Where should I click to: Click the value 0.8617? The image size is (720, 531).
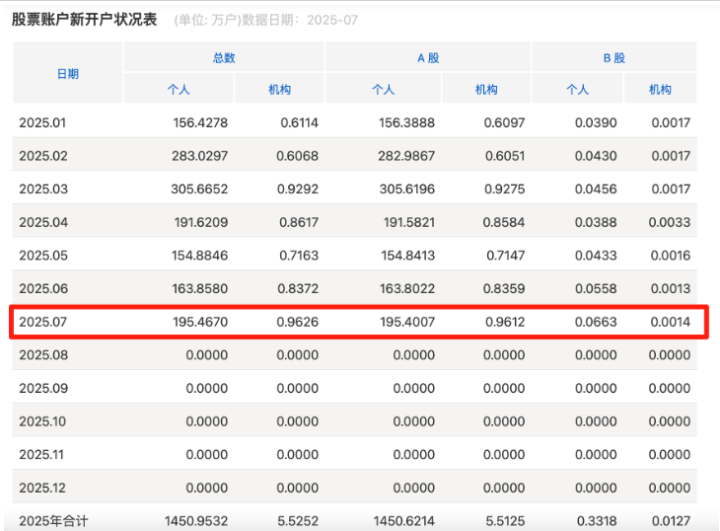(298, 222)
